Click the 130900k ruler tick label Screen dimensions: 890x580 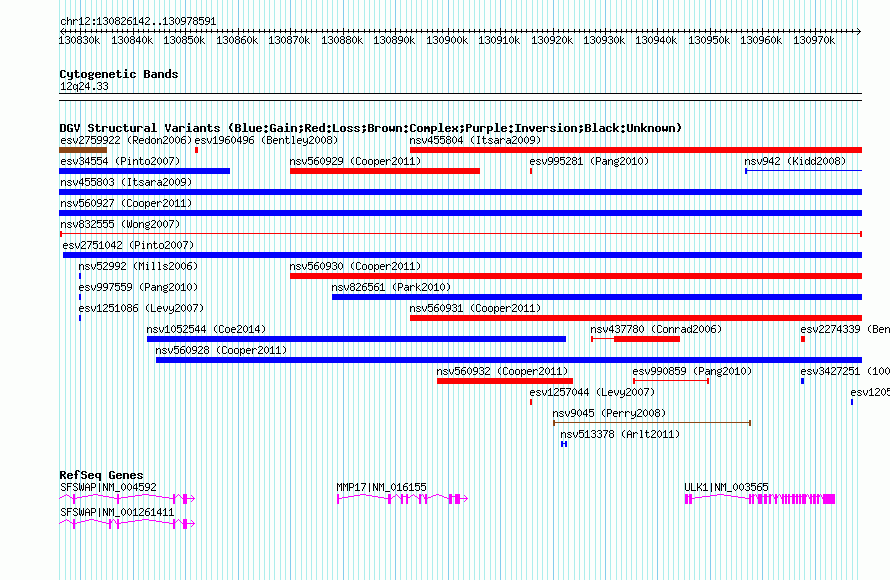pyautogui.click(x=447, y=40)
